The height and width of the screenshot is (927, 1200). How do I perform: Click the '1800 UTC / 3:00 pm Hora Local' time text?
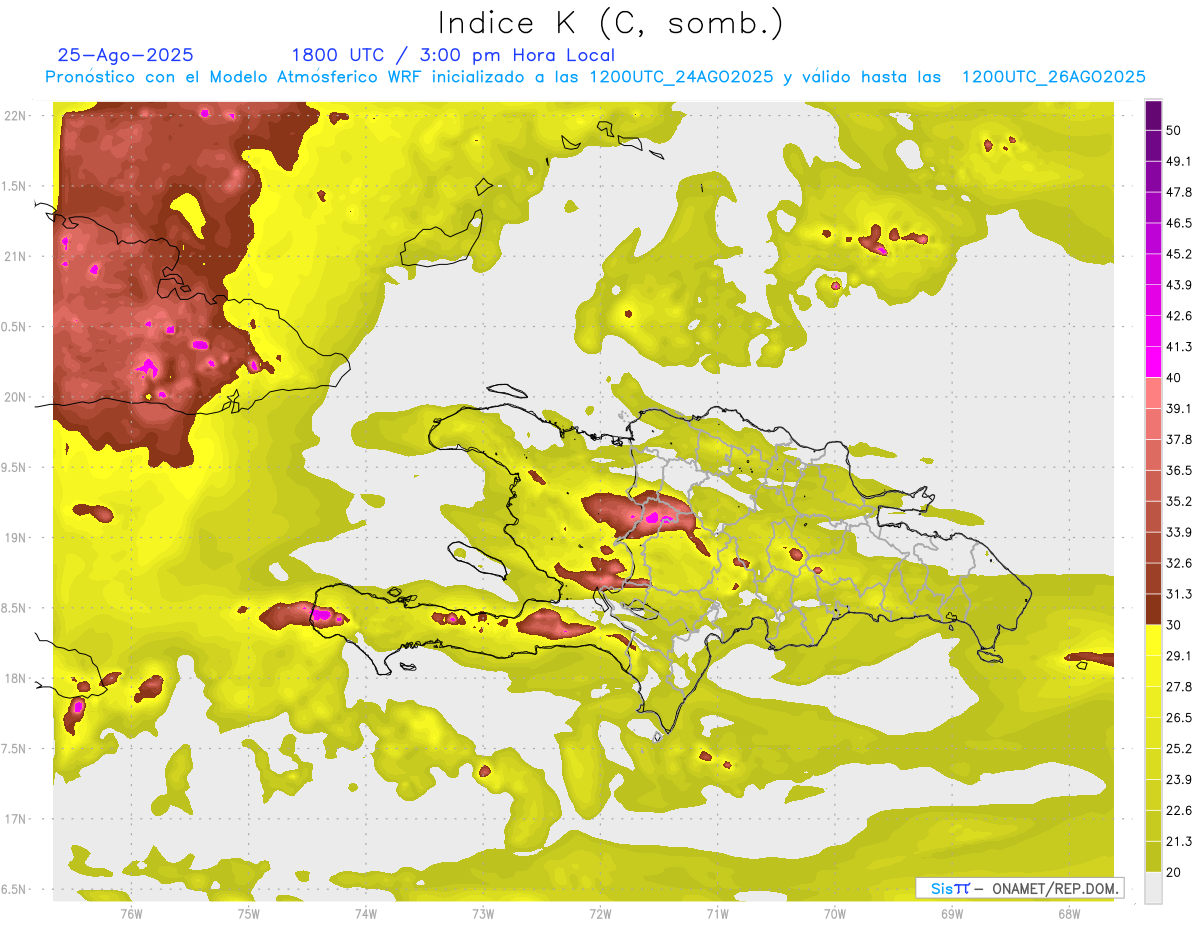453,55
